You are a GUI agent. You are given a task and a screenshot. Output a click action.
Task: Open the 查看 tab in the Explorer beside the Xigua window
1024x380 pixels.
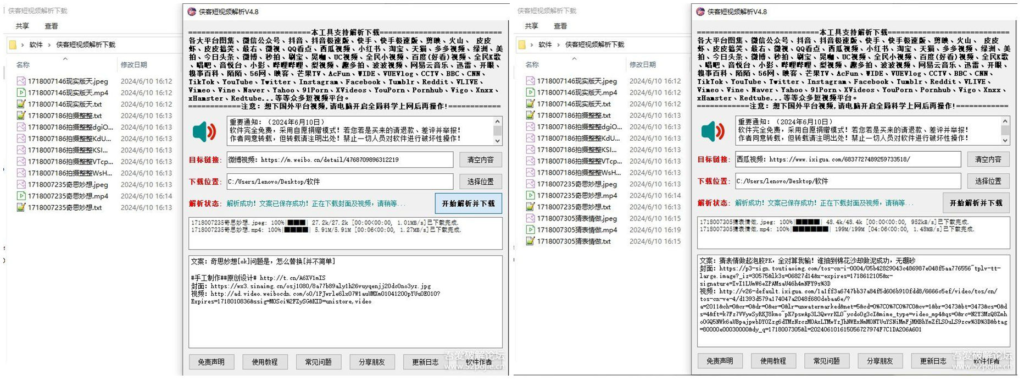[x=560, y=26]
